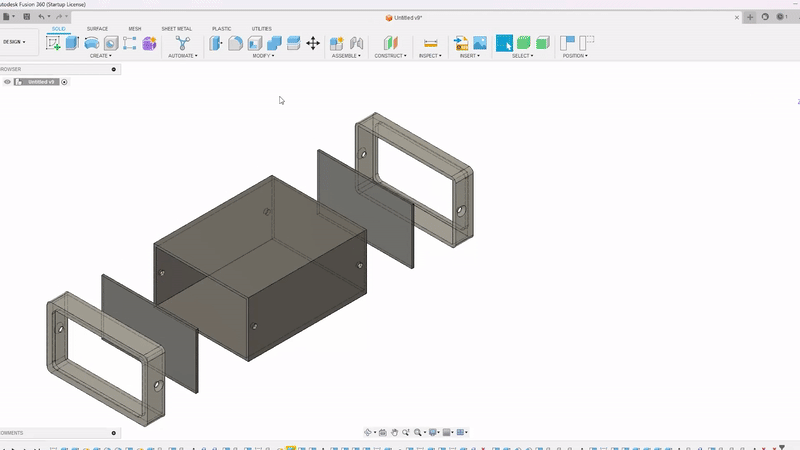Select the Press Pull tool

tap(216, 43)
